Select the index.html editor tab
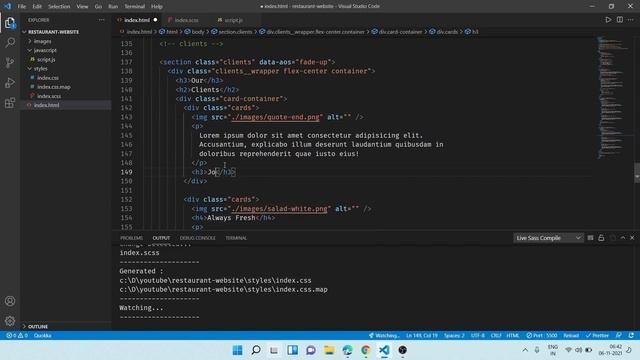 coord(137,20)
